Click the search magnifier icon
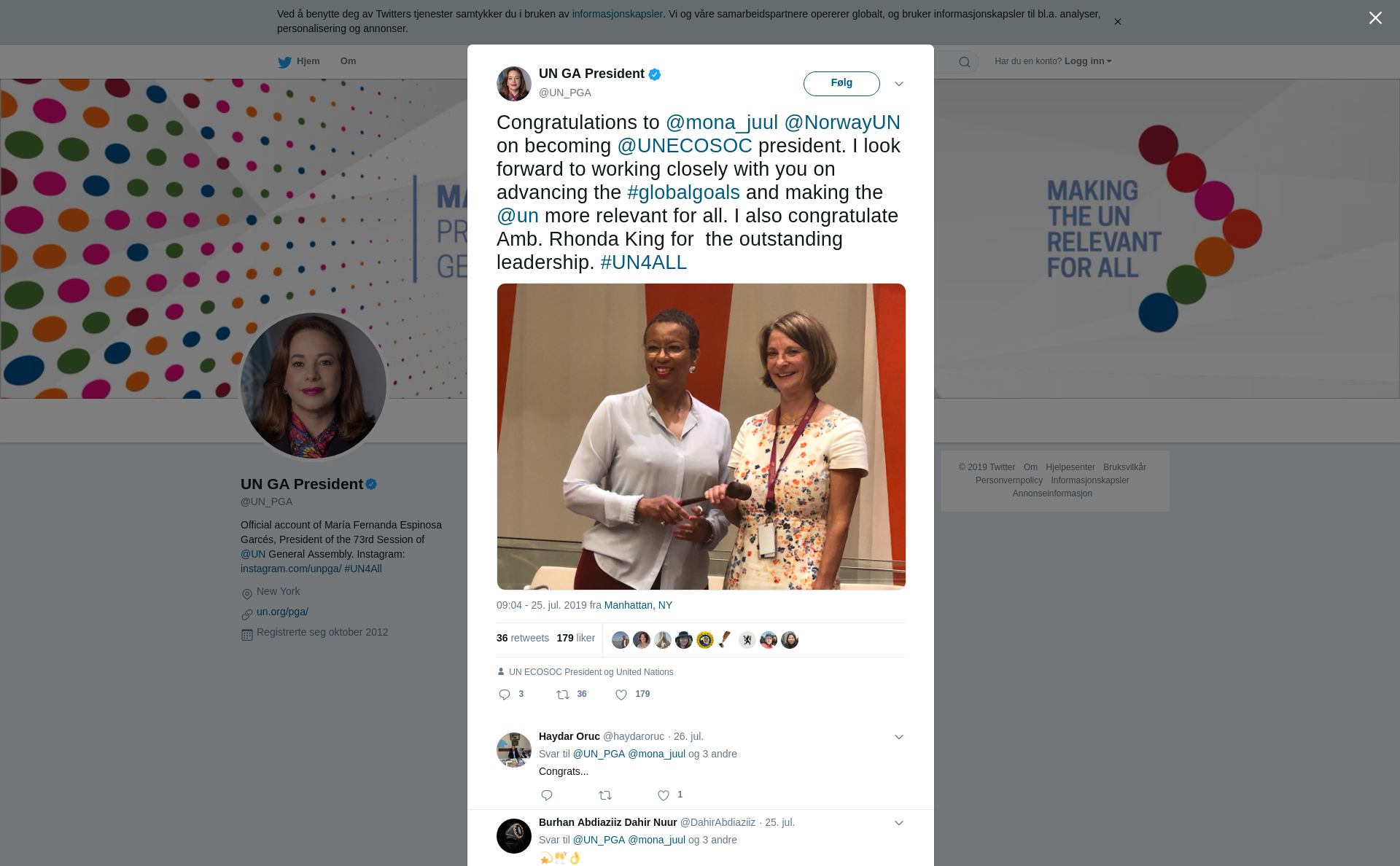The height and width of the screenshot is (866, 1400). 965,62
